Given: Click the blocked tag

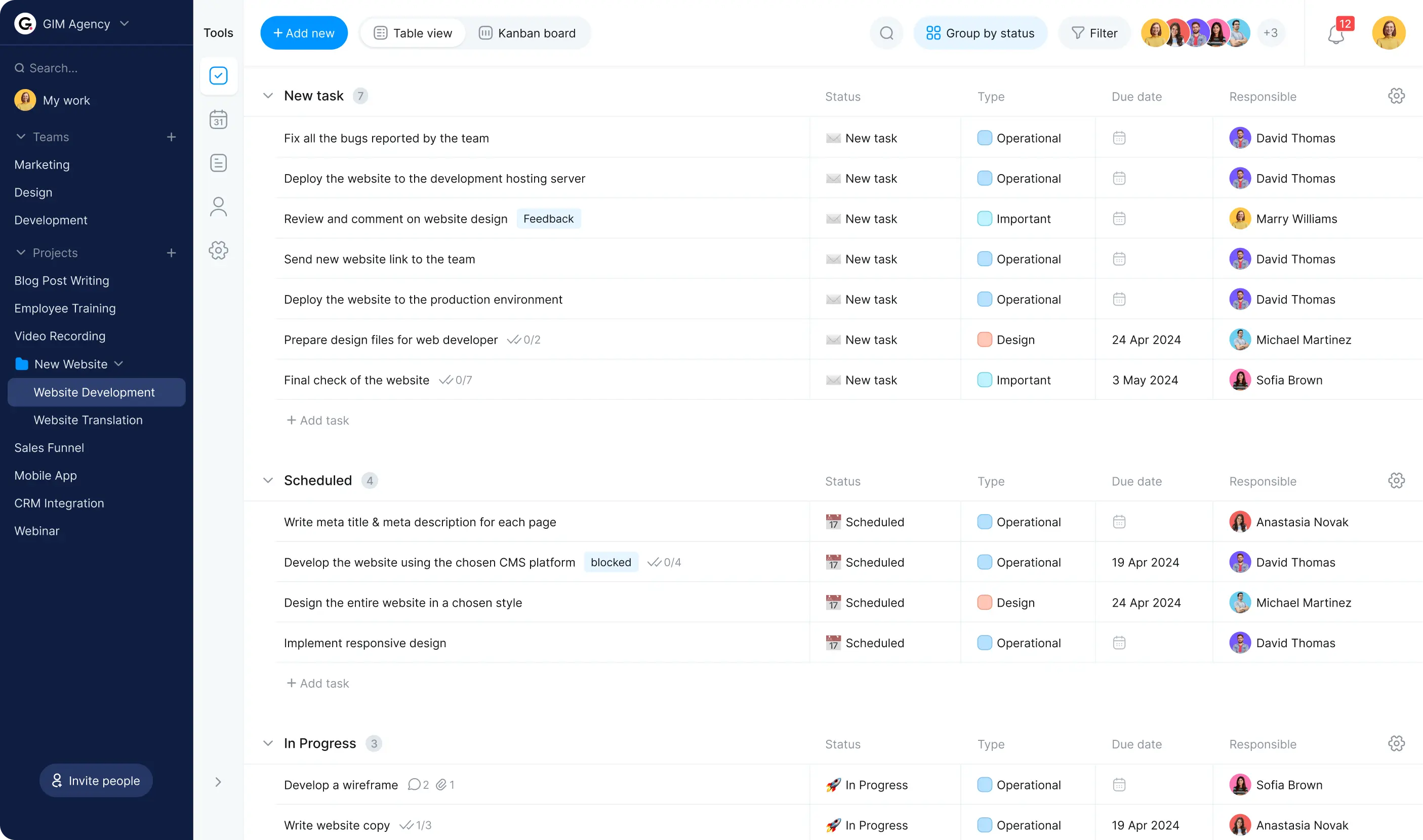Looking at the screenshot, I should [611, 562].
